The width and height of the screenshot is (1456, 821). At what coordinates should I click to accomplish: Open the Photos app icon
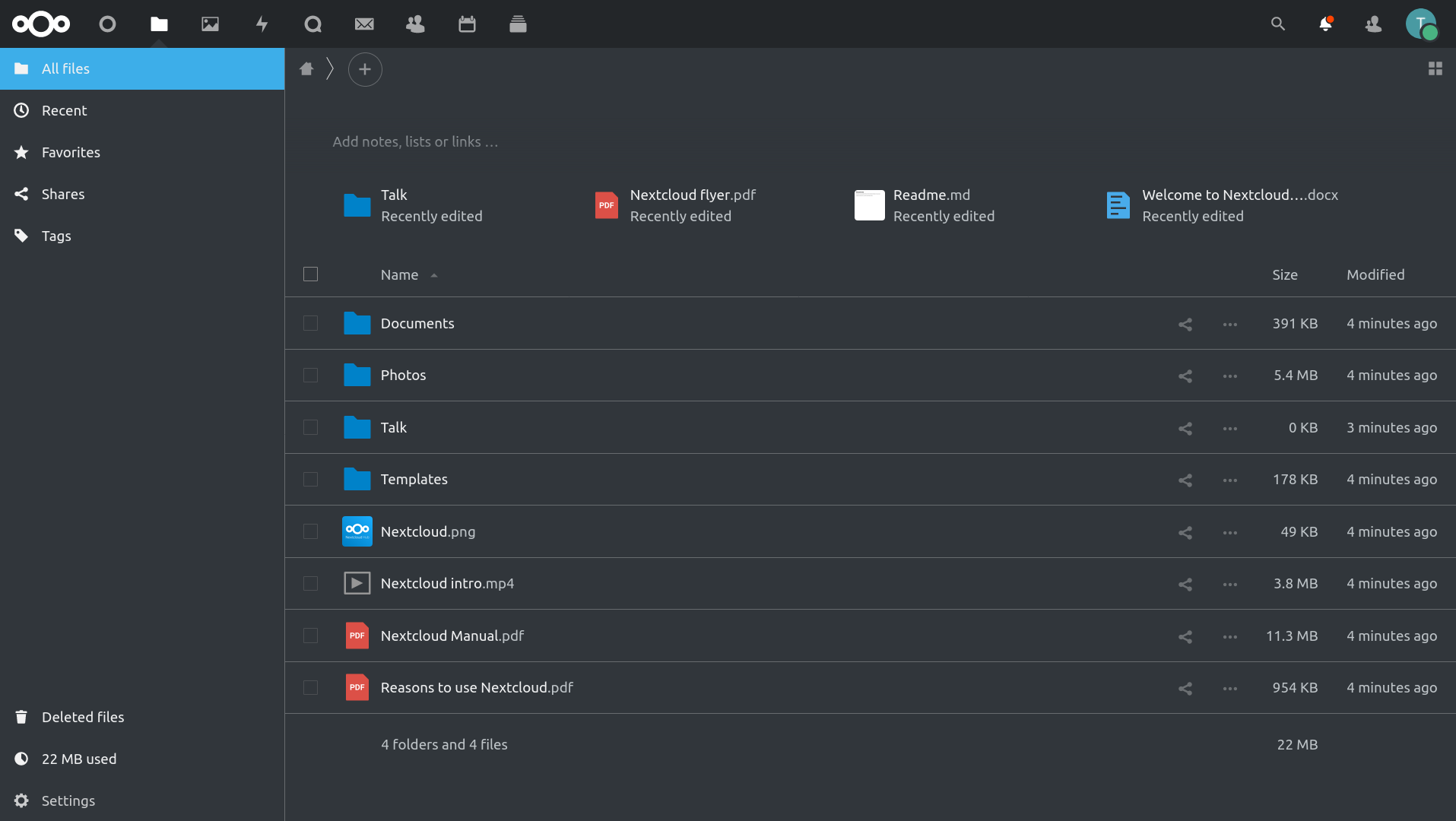point(210,24)
